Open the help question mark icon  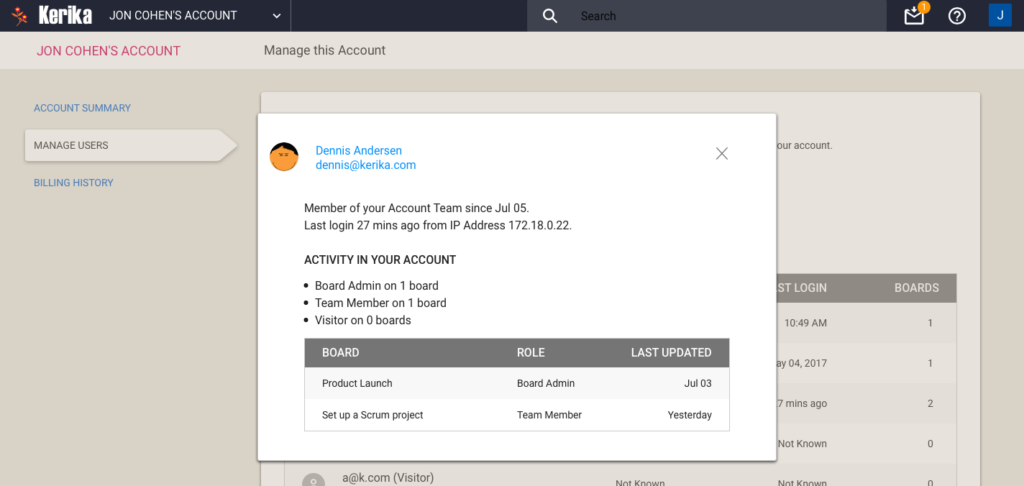click(x=957, y=16)
